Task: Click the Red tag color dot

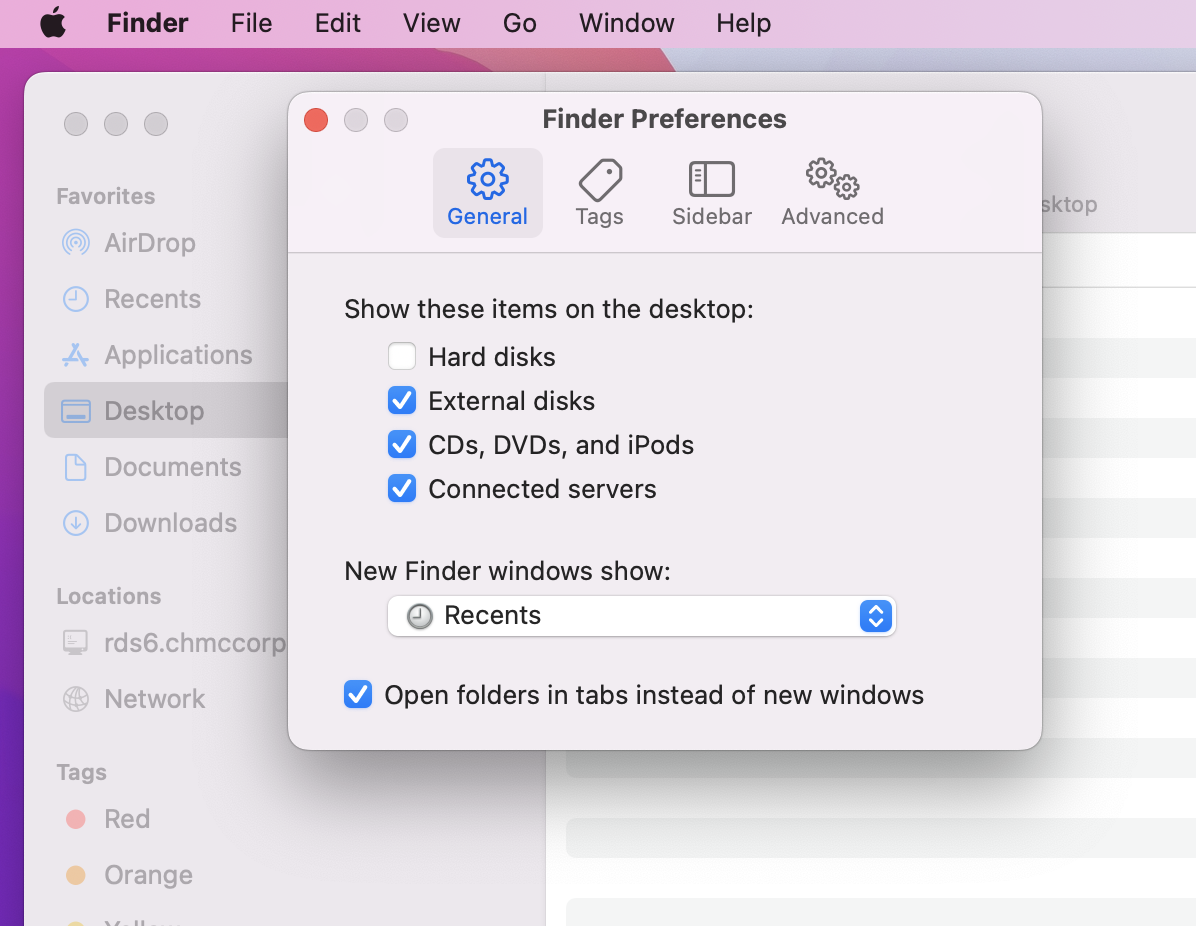Action: [x=76, y=818]
